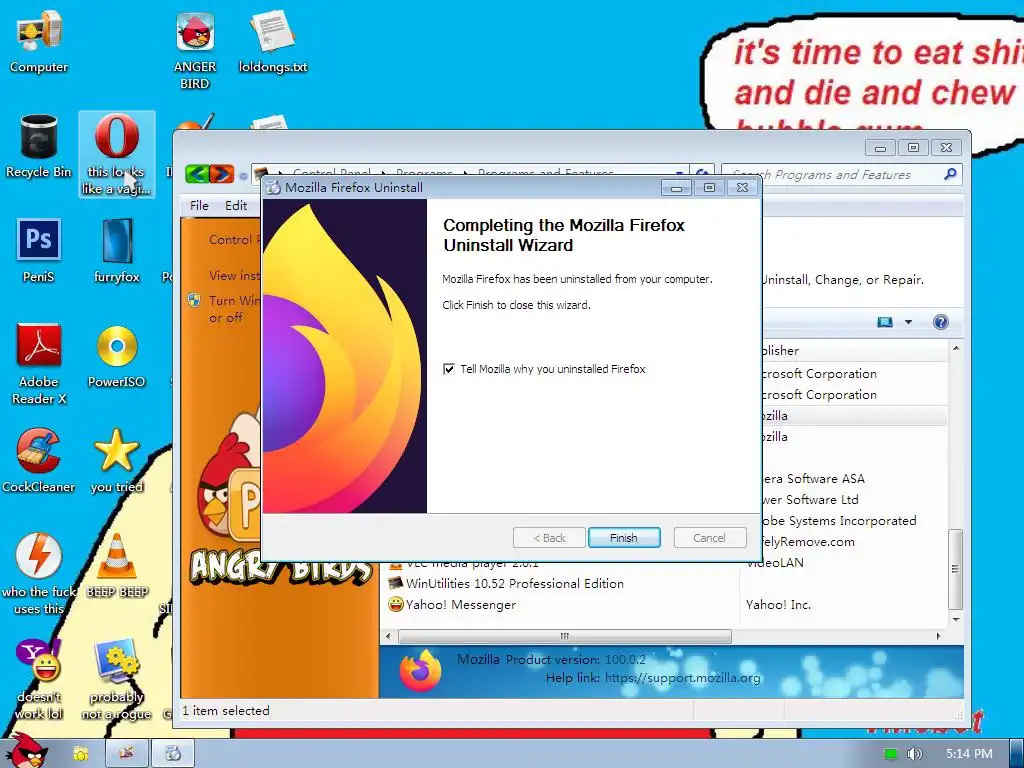Image resolution: width=1024 pixels, height=768 pixels.
Task: Open the Yahoo Messenger desktop icon
Action: point(39,679)
